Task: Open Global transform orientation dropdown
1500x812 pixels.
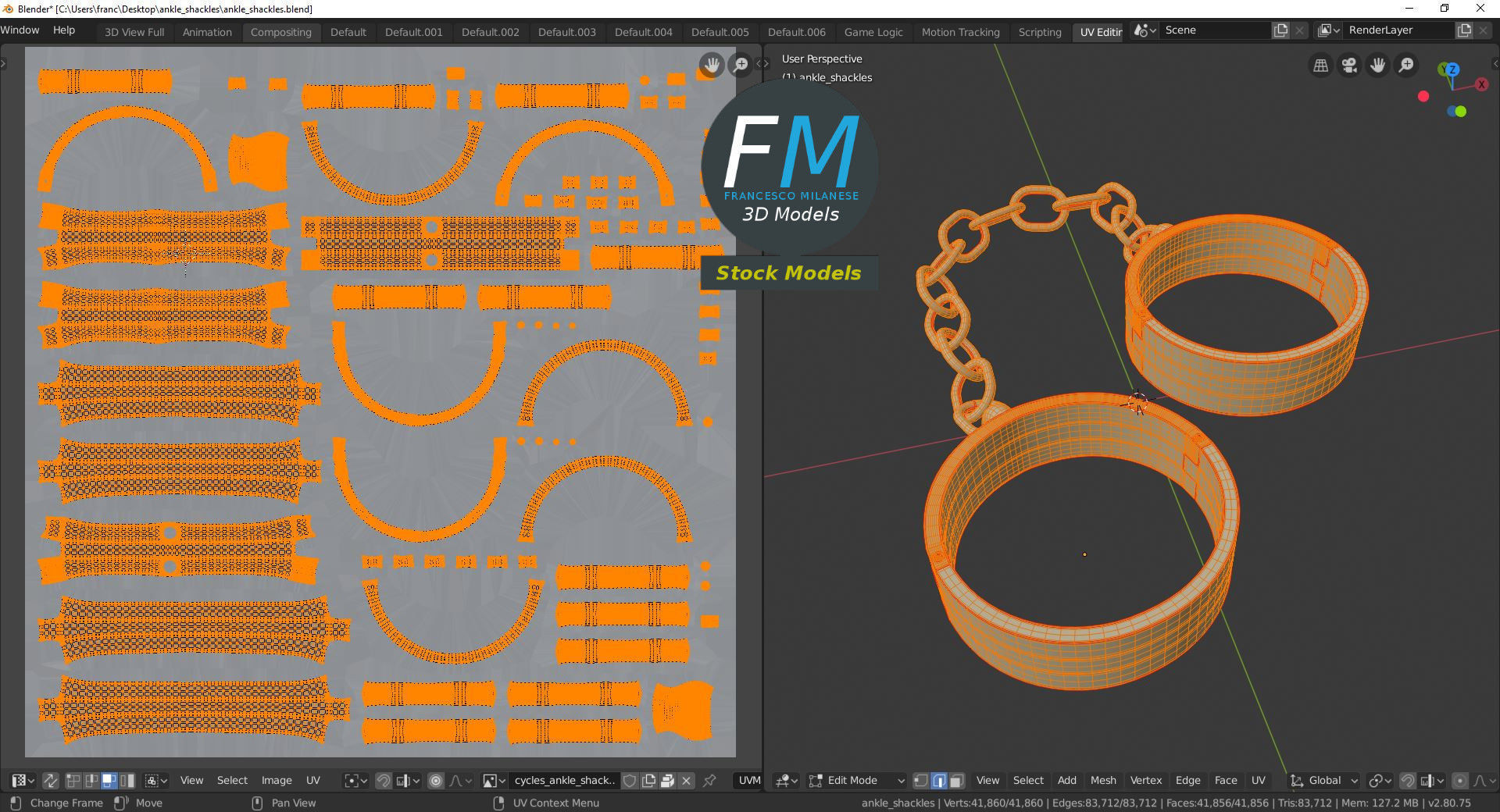Action: click(1324, 780)
